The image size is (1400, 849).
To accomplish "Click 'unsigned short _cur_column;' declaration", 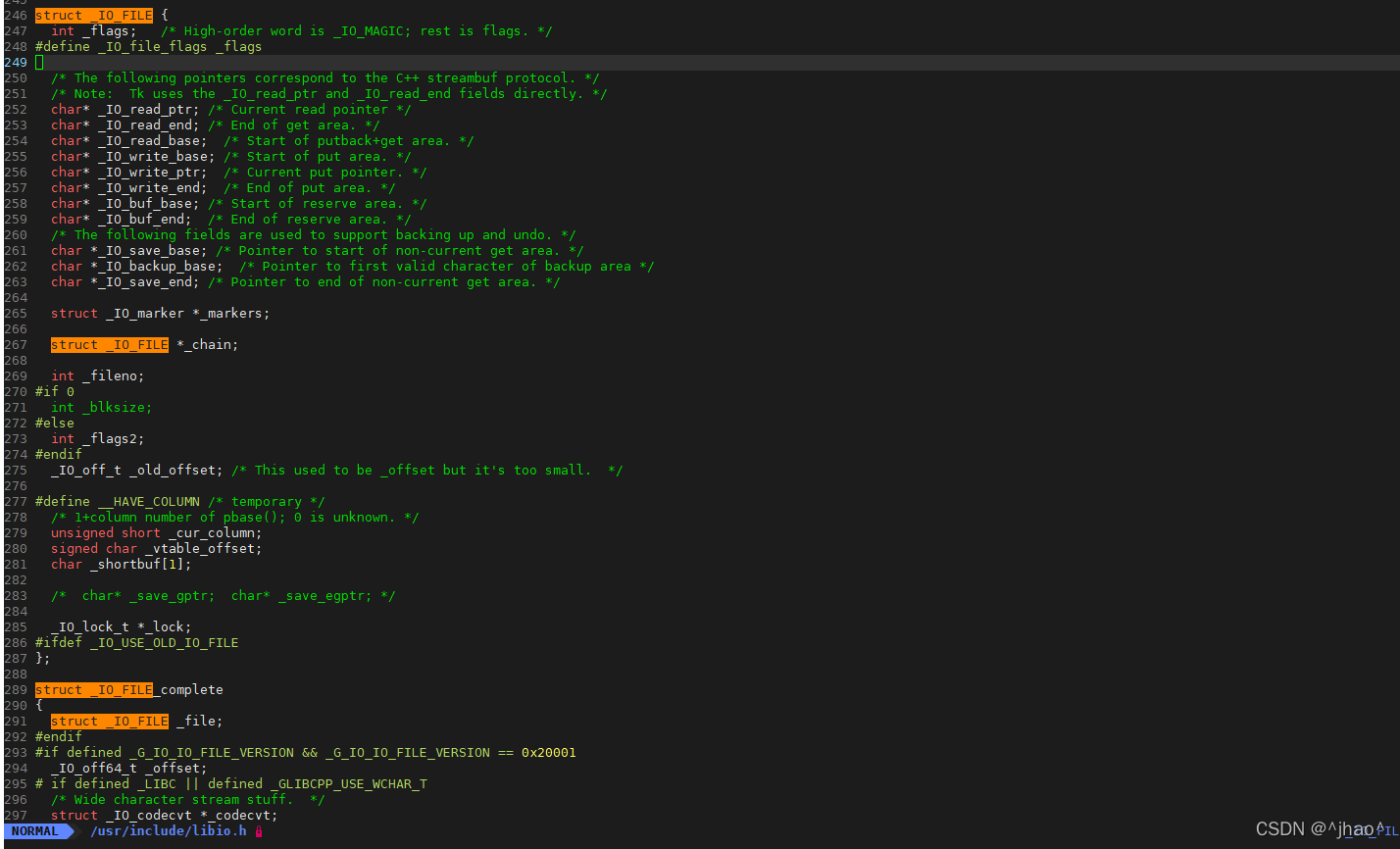I will 157,533.
